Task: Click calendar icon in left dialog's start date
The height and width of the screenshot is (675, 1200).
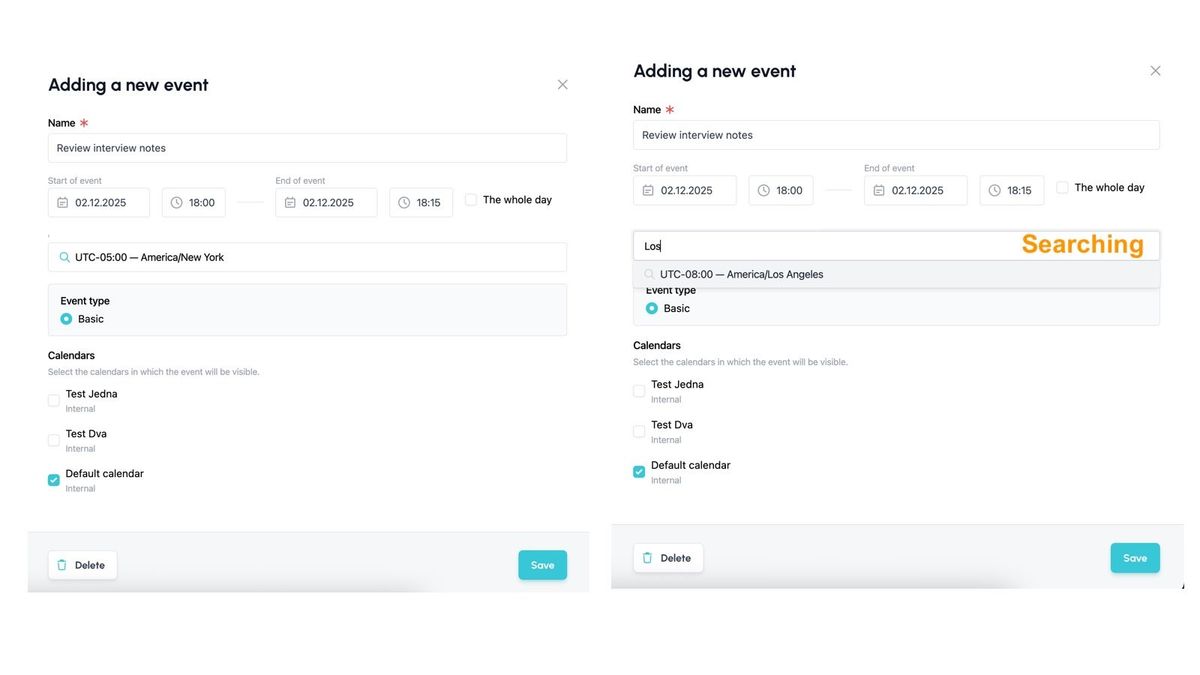Action: click(x=63, y=203)
